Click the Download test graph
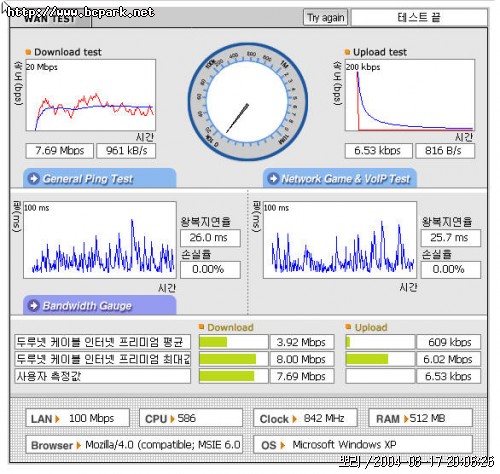 click(x=91, y=95)
